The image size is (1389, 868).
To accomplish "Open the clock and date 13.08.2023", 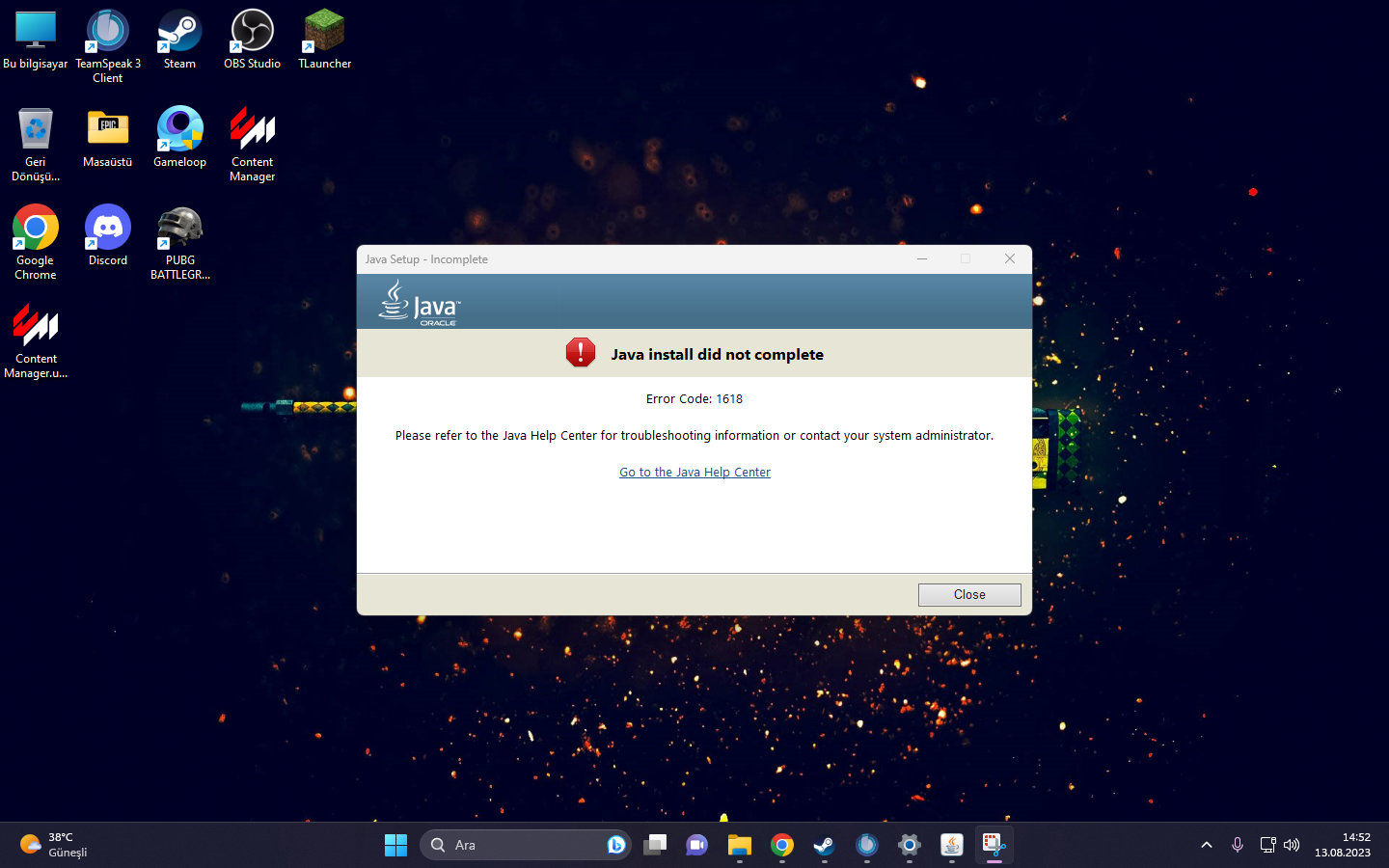I will pos(1343,845).
